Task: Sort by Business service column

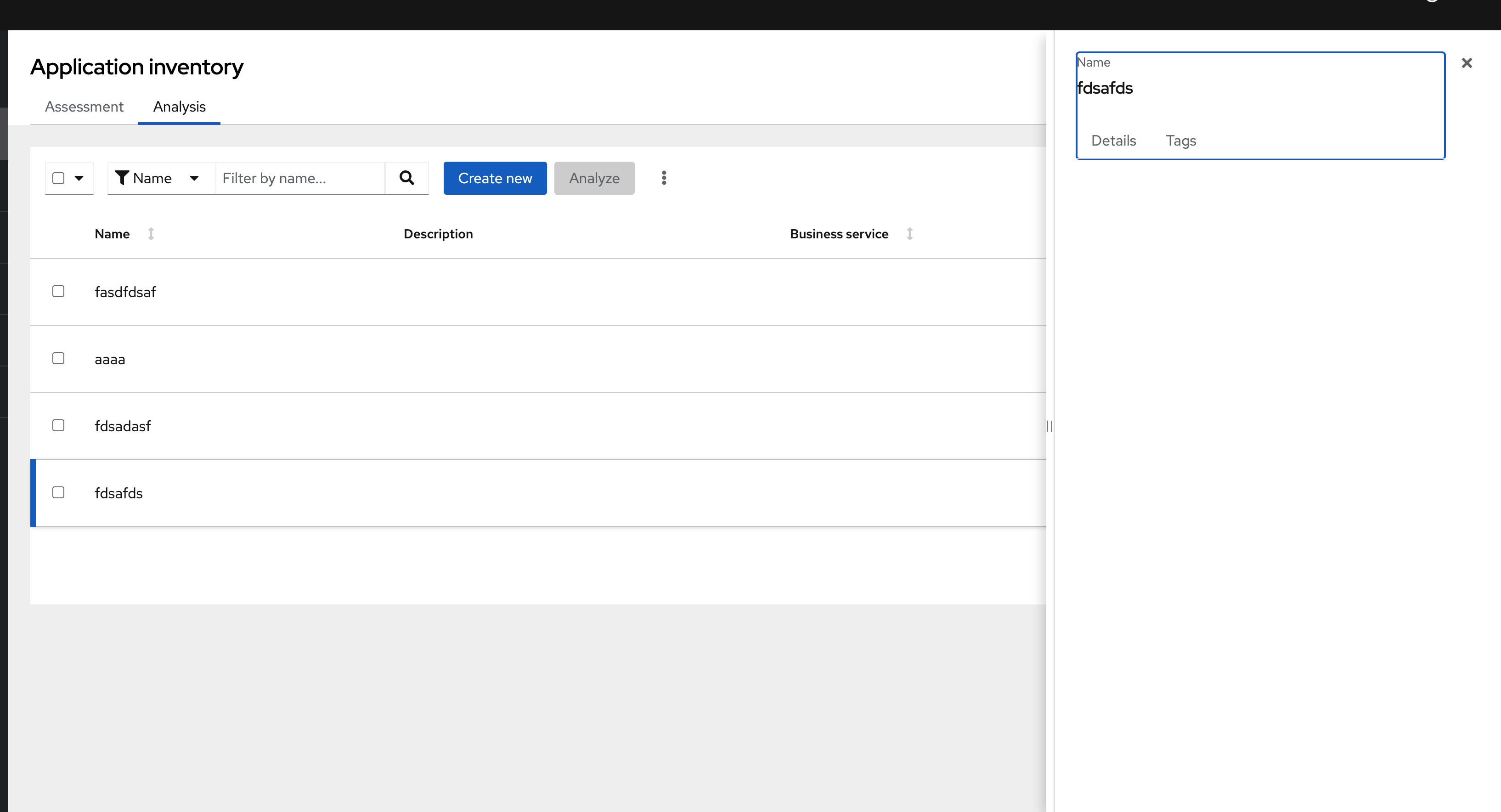Action: pos(909,234)
